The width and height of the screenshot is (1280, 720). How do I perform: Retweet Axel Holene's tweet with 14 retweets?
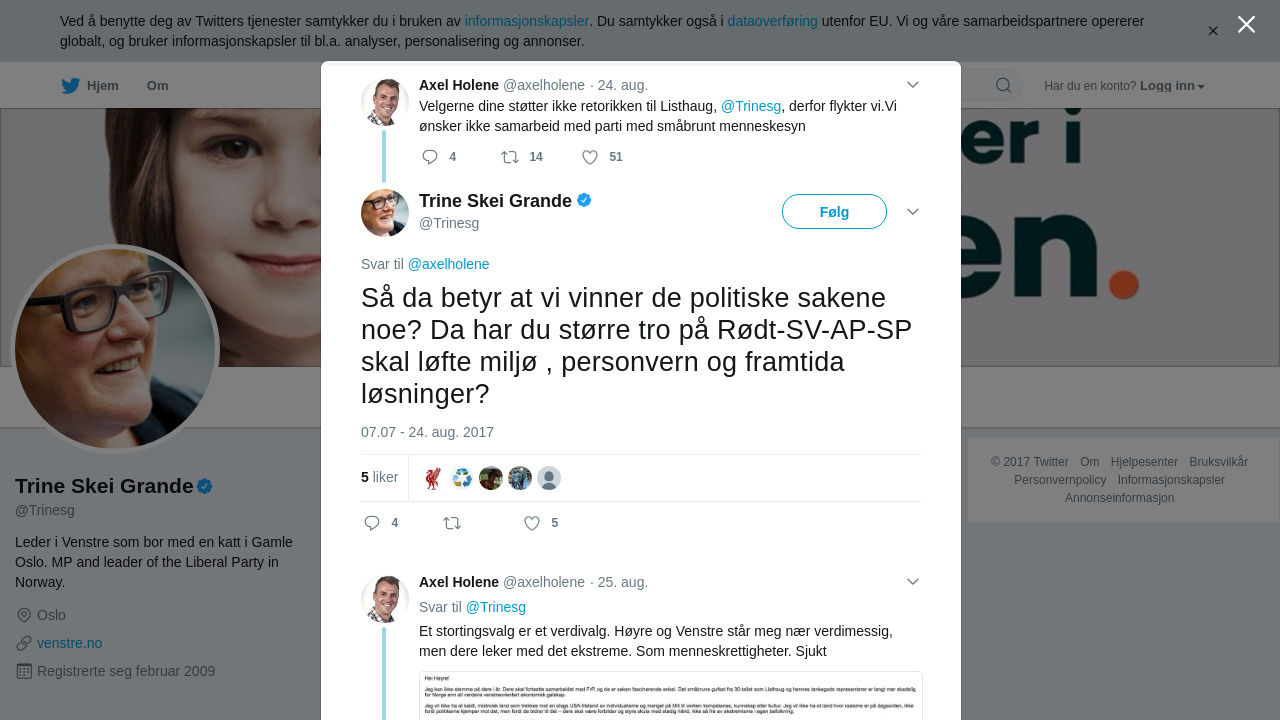(510, 157)
